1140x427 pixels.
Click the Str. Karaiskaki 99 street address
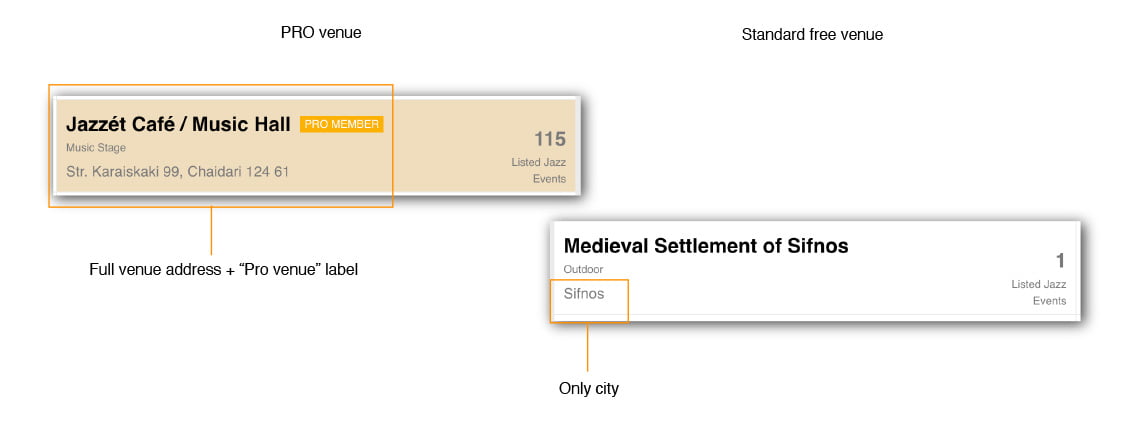pyautogui.click(x=122, y=172)
